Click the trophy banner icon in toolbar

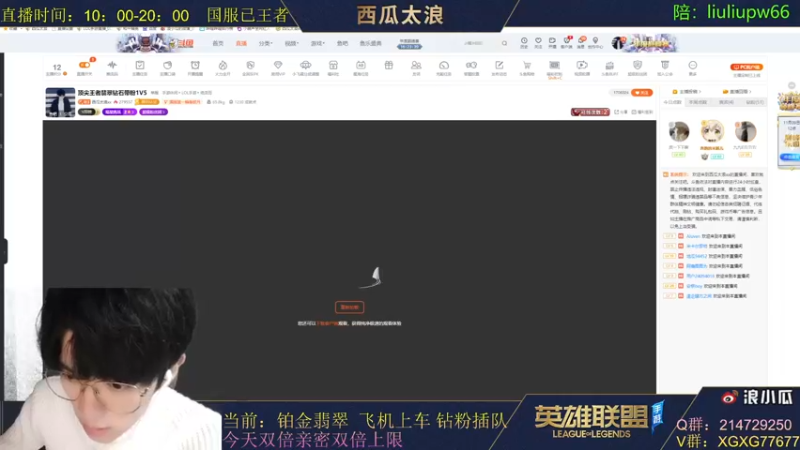pyautogui.click(x=665, y=65)
